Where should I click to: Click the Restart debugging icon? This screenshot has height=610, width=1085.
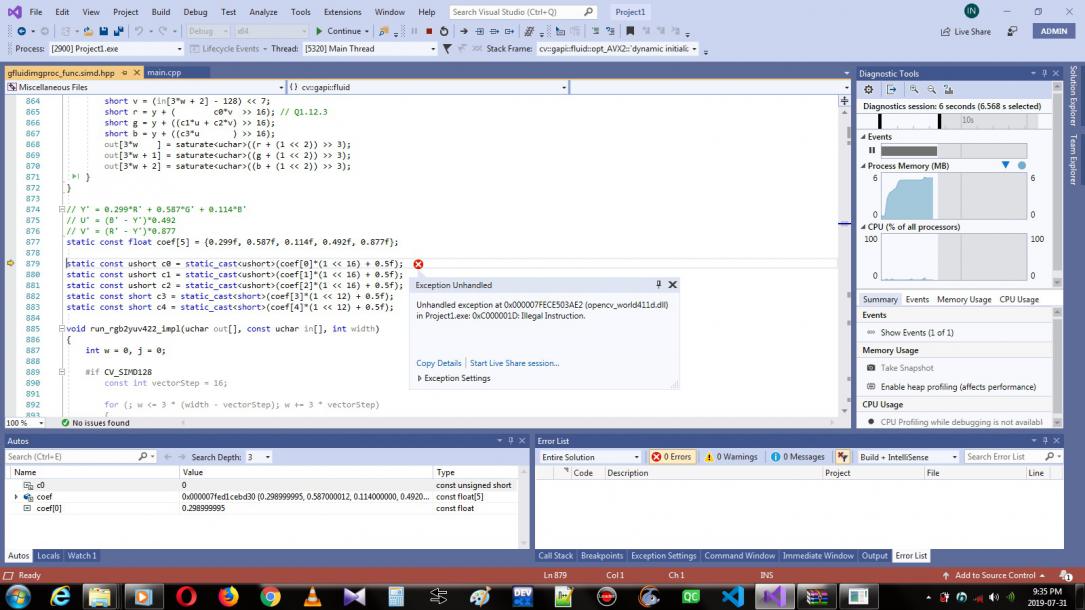click(x=444, y=31)
